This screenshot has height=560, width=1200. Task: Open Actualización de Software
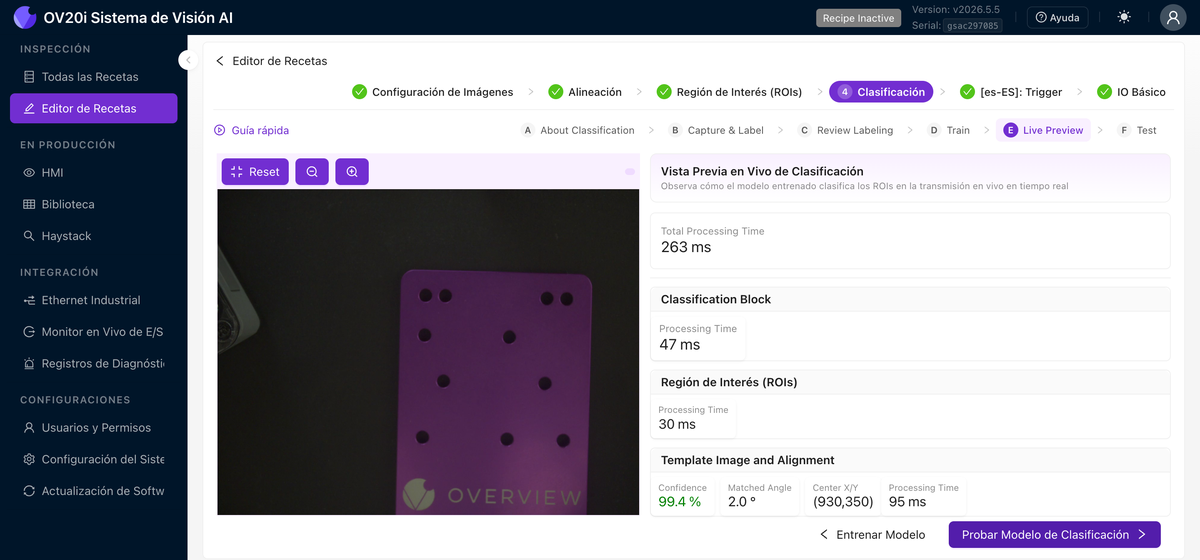click(94, 491)
